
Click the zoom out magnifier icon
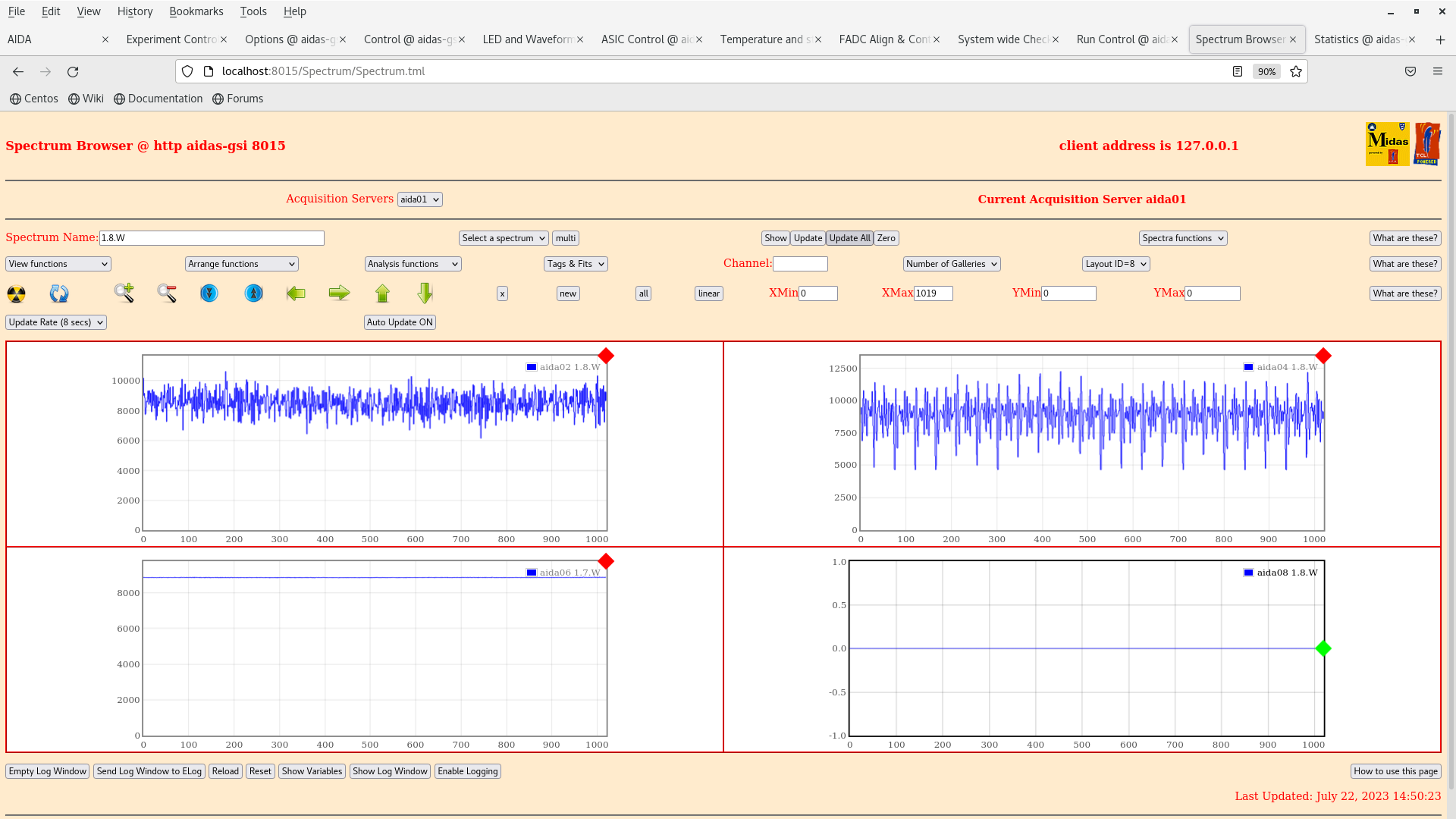point(167,293)
